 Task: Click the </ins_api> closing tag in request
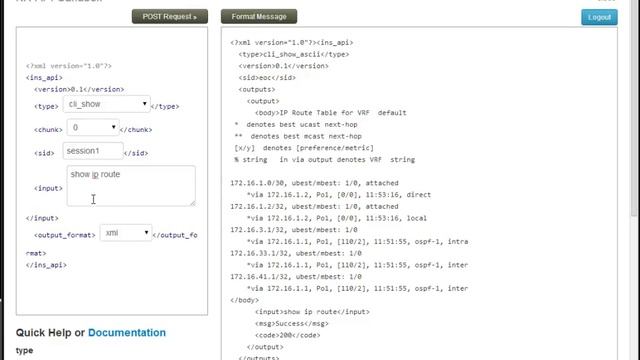[46, 265]
